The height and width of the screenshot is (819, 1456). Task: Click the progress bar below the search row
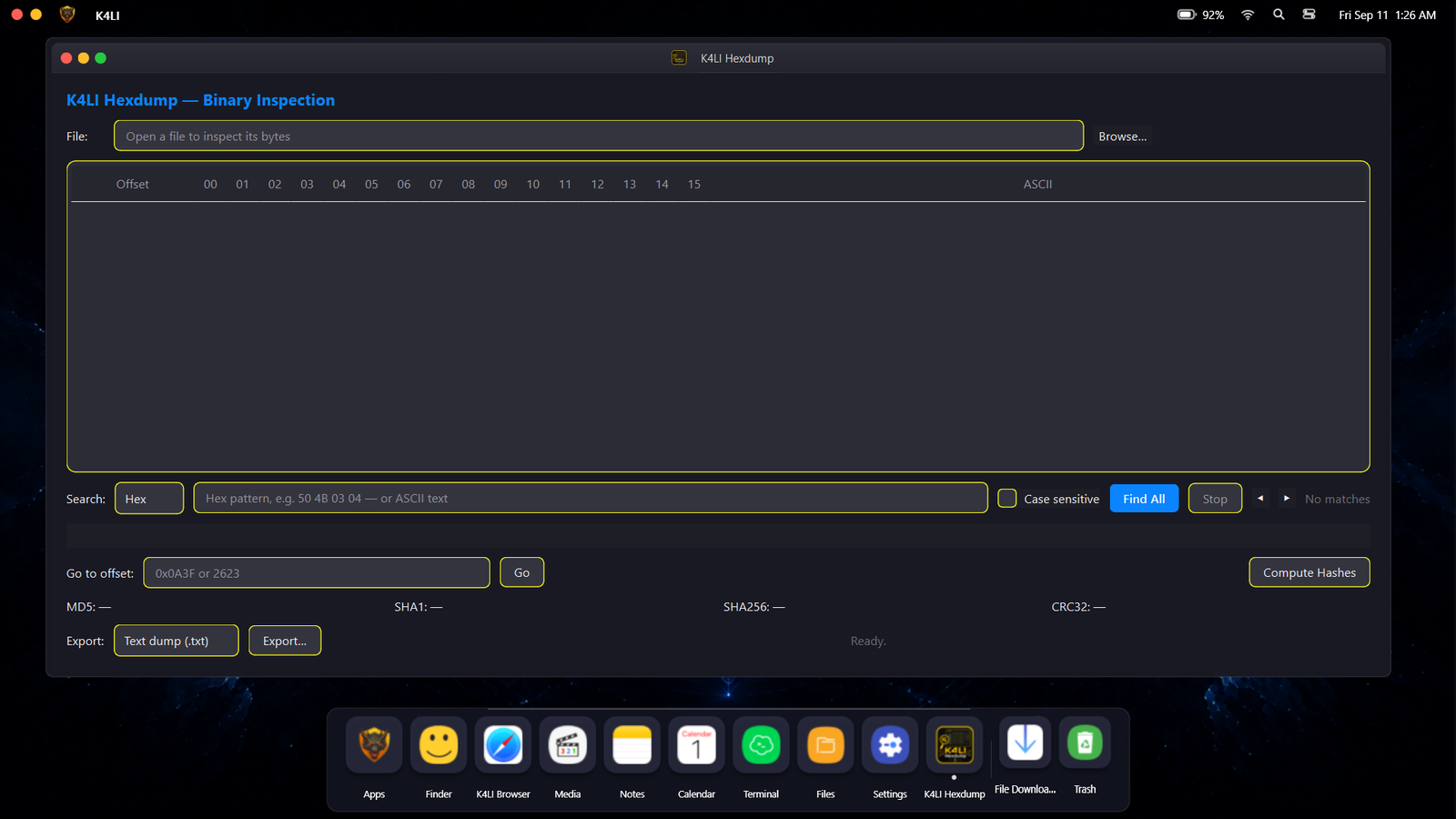click(x=718, y=535)
